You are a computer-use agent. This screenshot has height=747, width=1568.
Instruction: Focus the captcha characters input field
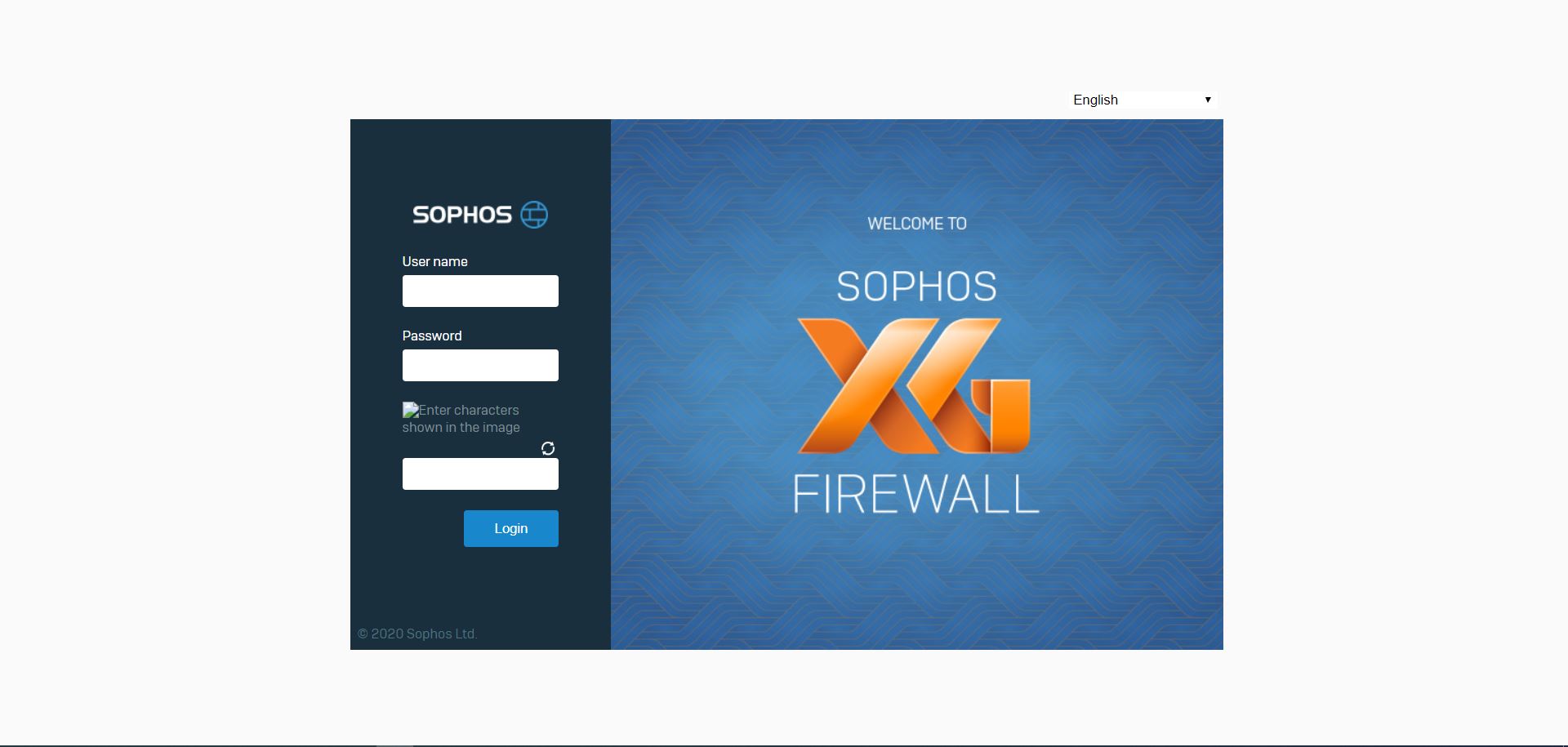[480, 474]
